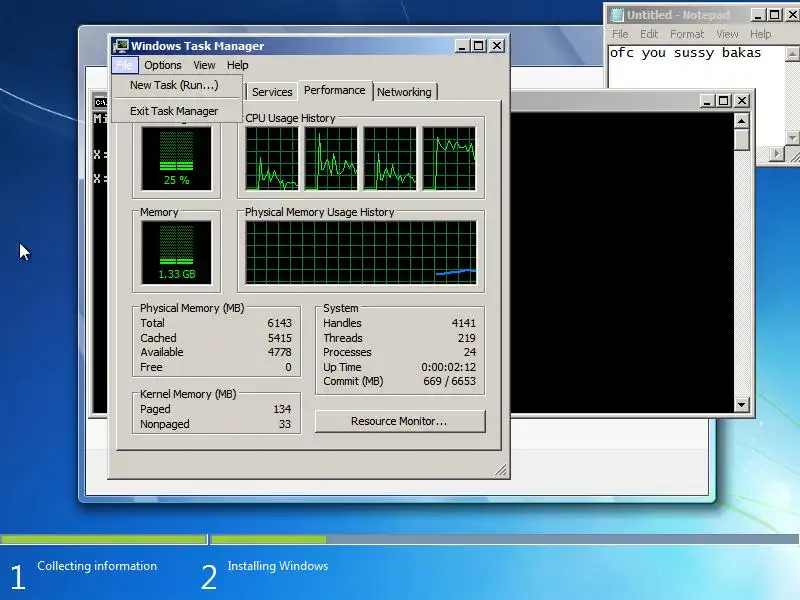Image resolution: width=800 pixels, height=600 pixels.
Task: Open the File menu in Task Manager
Action: click(124, 65)
